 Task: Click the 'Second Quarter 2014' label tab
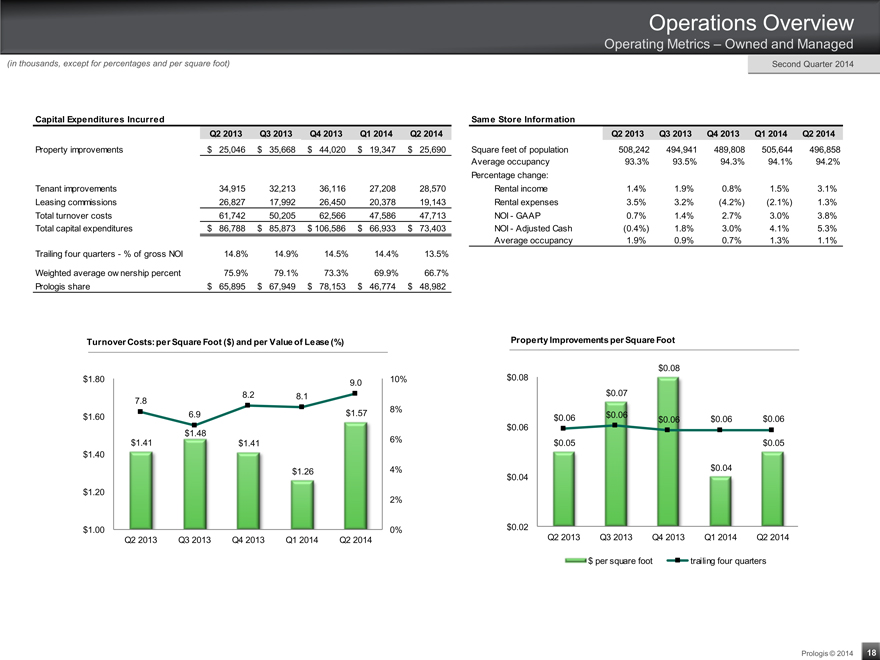(813, 65)
